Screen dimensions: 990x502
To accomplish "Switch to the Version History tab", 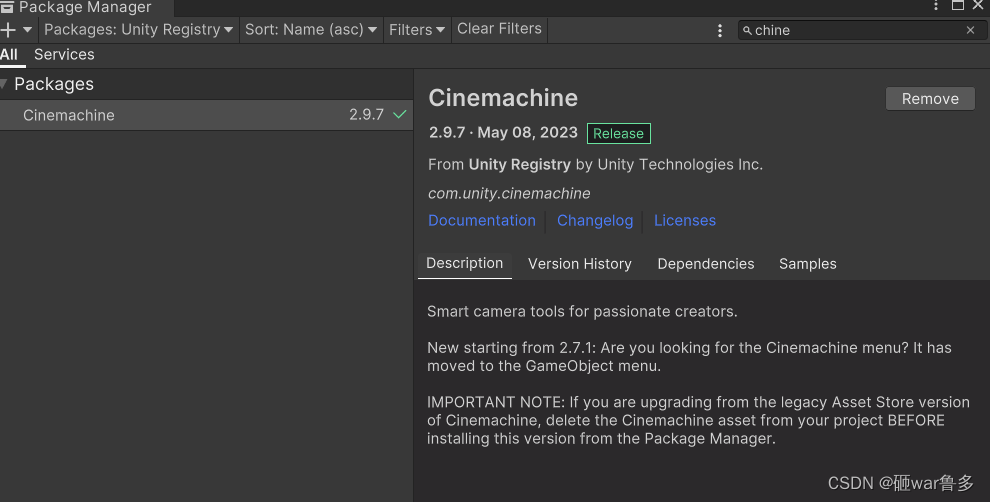I will click(x=580, y=264).
